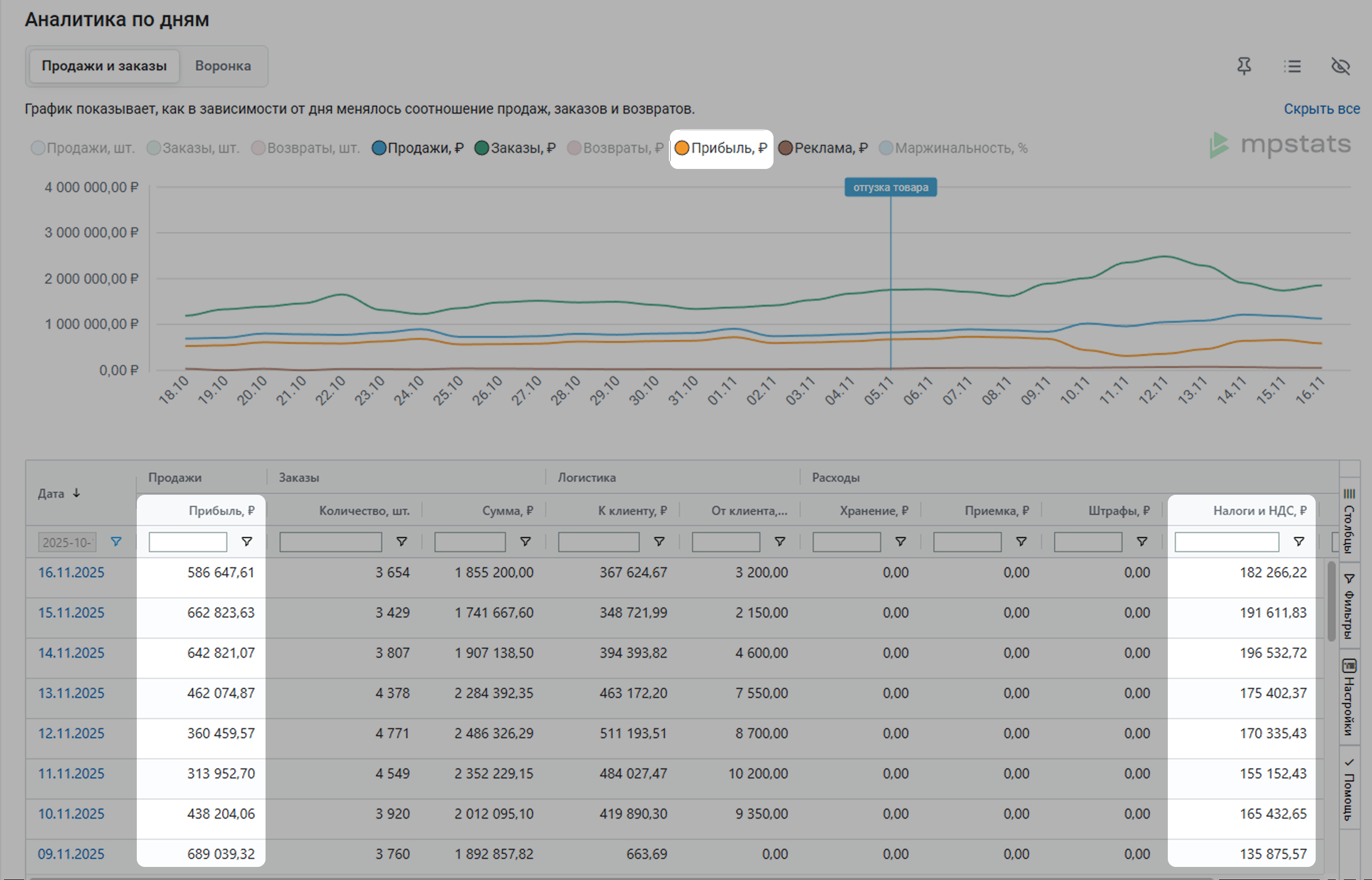Switch to the Воронка tab
1372x880 pixels.
223,66
